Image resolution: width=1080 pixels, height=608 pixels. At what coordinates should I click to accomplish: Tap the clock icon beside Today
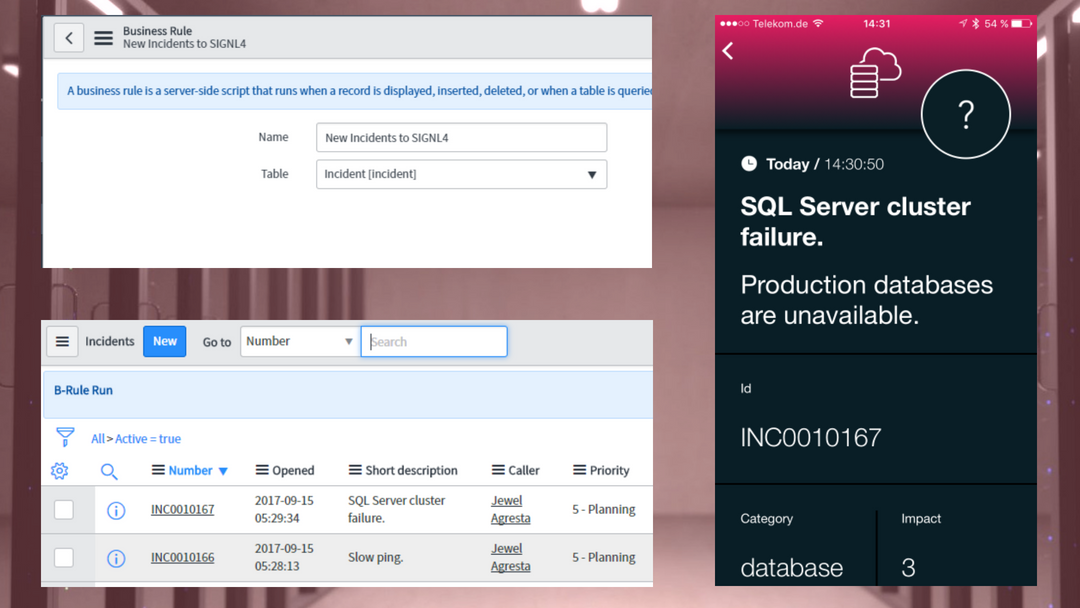749,164
